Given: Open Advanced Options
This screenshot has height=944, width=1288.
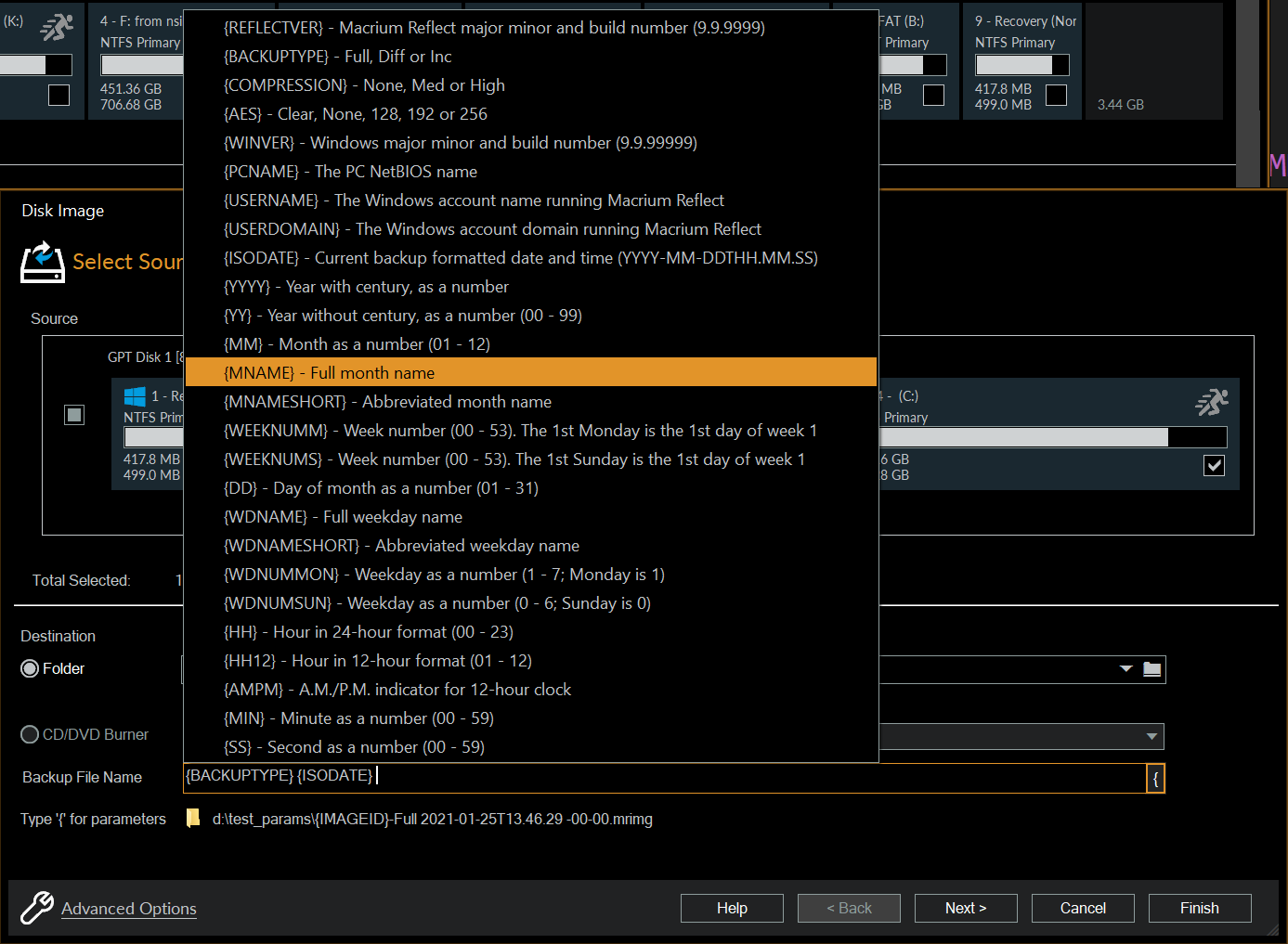Looking at the screenshot, I should [x=128, y=908].
